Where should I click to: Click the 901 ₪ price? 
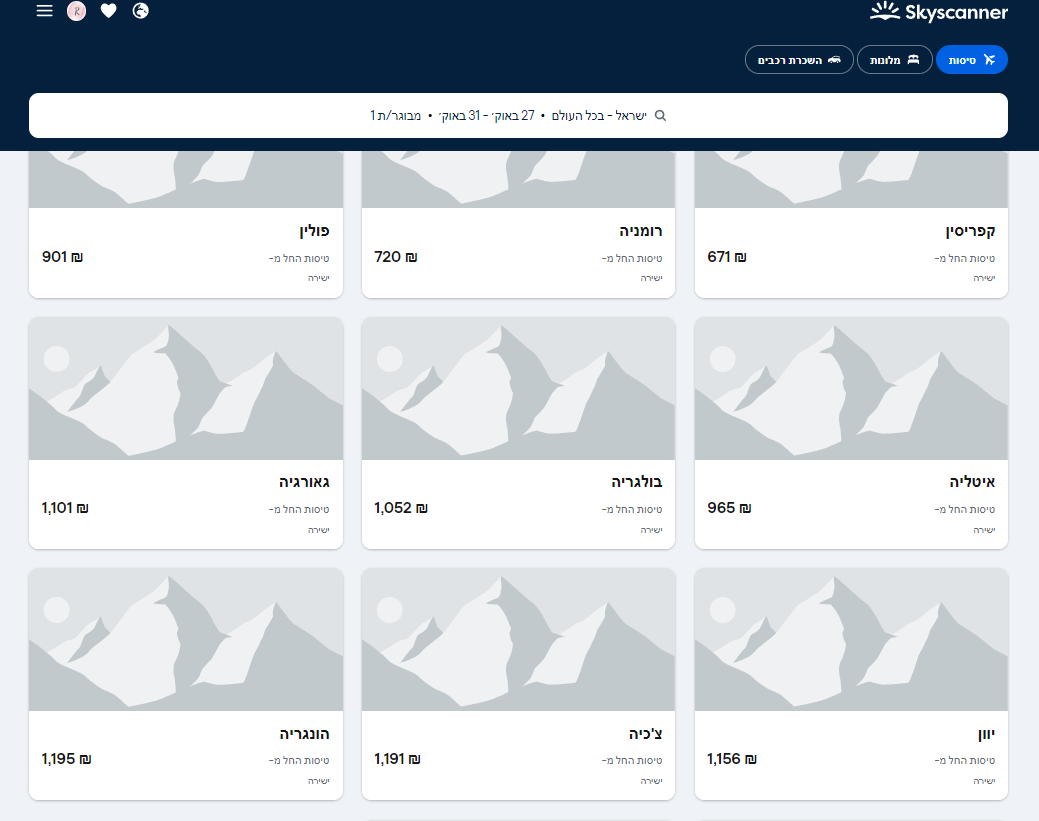tap(62, 256)
